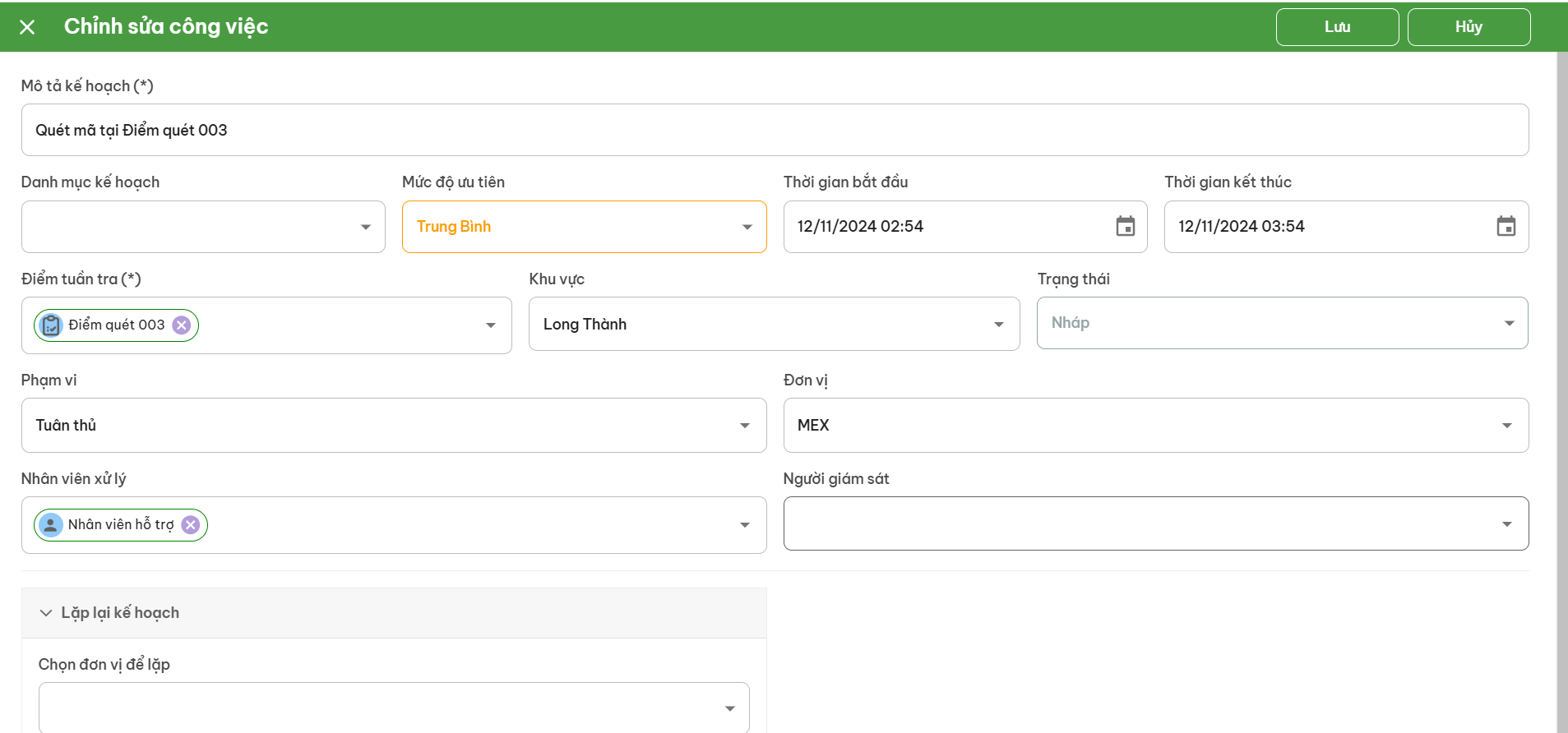1568x733 pixels.
Task: Click the Chỉnh sửa công việc title
Action: point(166,26)
